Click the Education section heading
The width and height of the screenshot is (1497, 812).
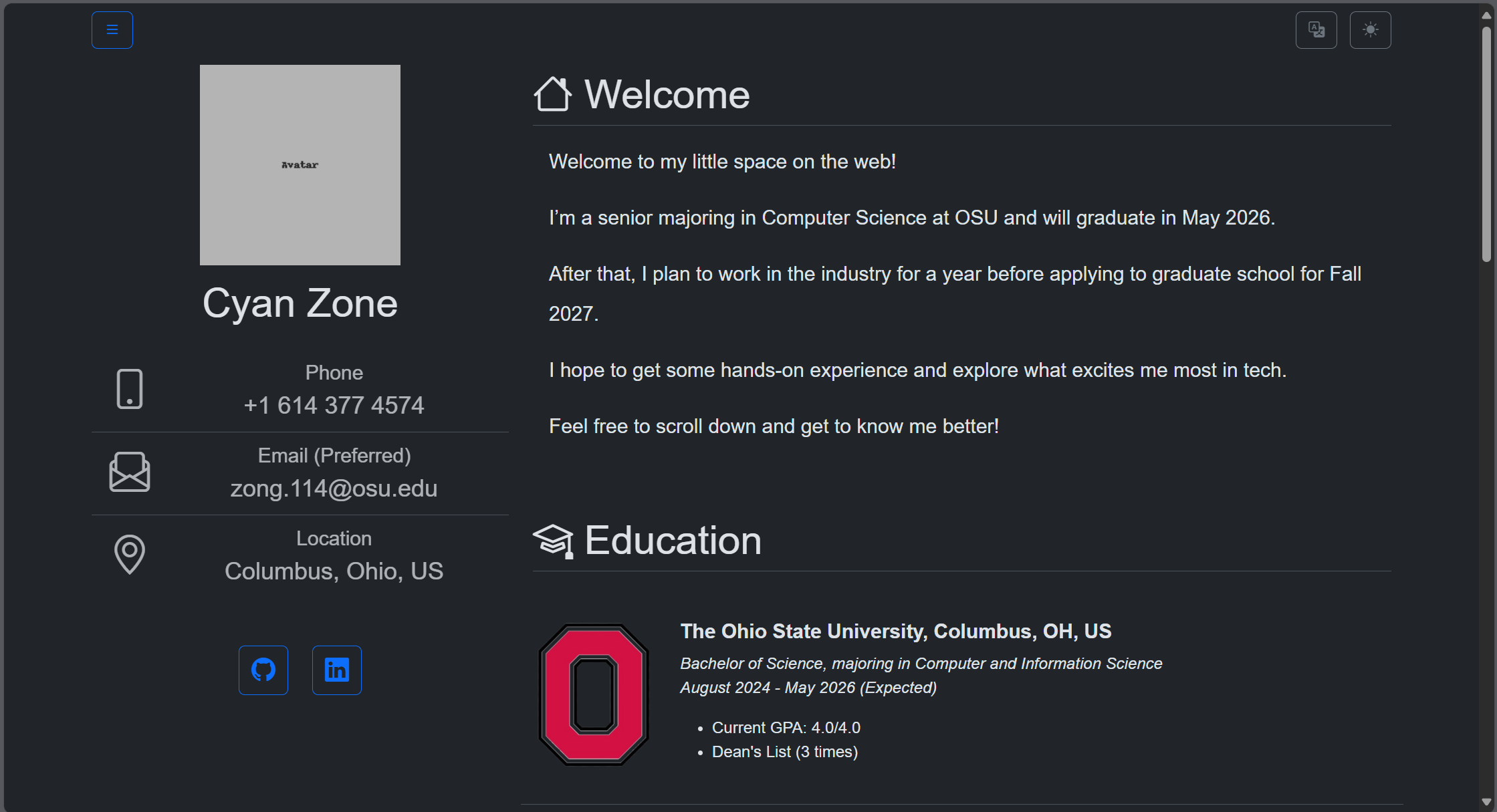point(673,541)
